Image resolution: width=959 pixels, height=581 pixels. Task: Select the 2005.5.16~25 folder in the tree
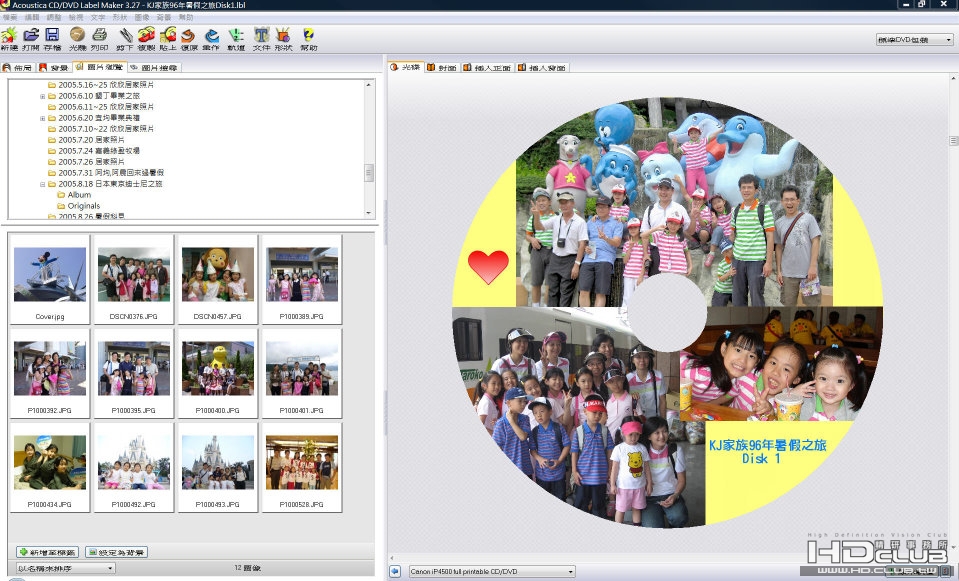coord(106,85)
